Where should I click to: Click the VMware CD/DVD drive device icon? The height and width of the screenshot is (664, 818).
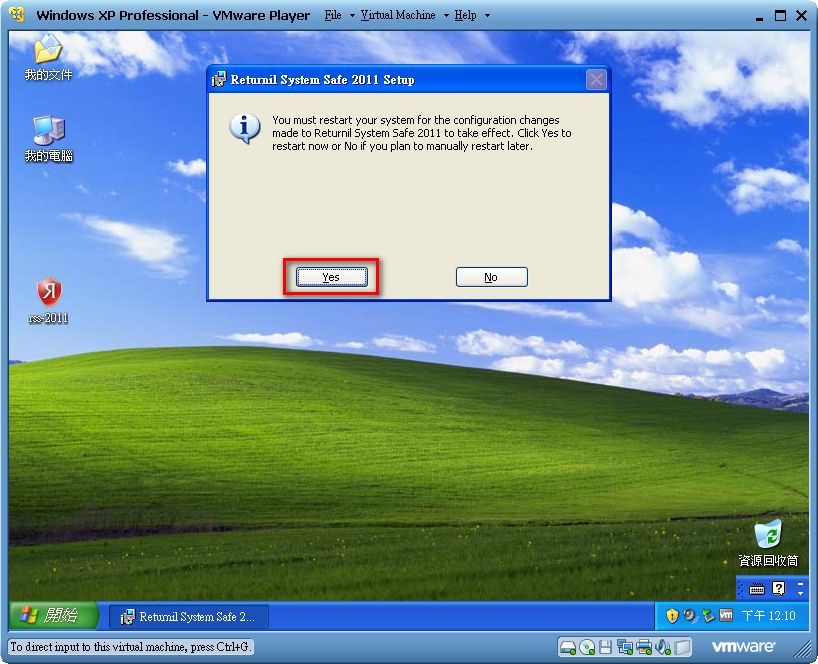587,648
